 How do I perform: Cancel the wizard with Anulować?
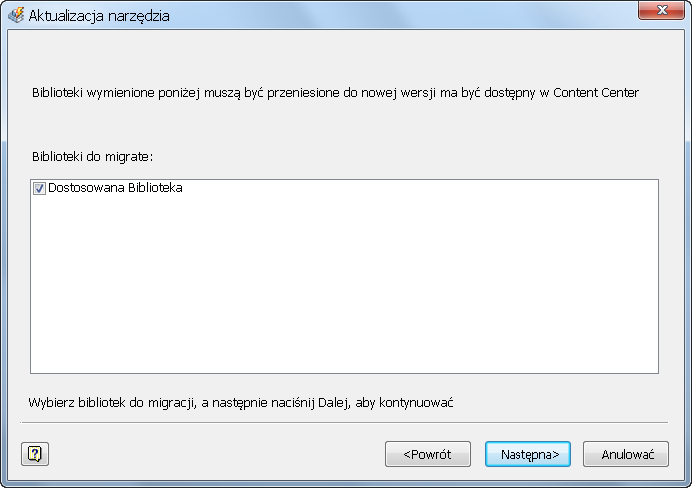pos(626,454)
